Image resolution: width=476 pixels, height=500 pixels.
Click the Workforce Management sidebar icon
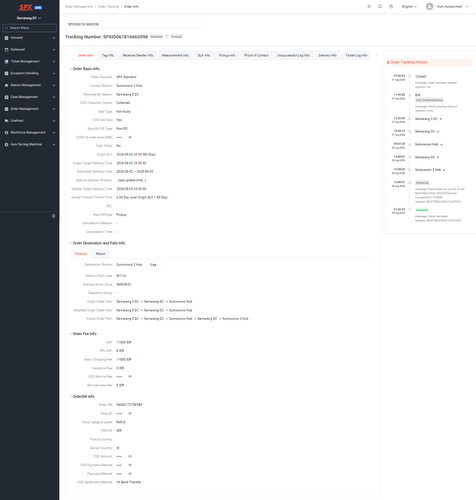click(x=6, y=133)
